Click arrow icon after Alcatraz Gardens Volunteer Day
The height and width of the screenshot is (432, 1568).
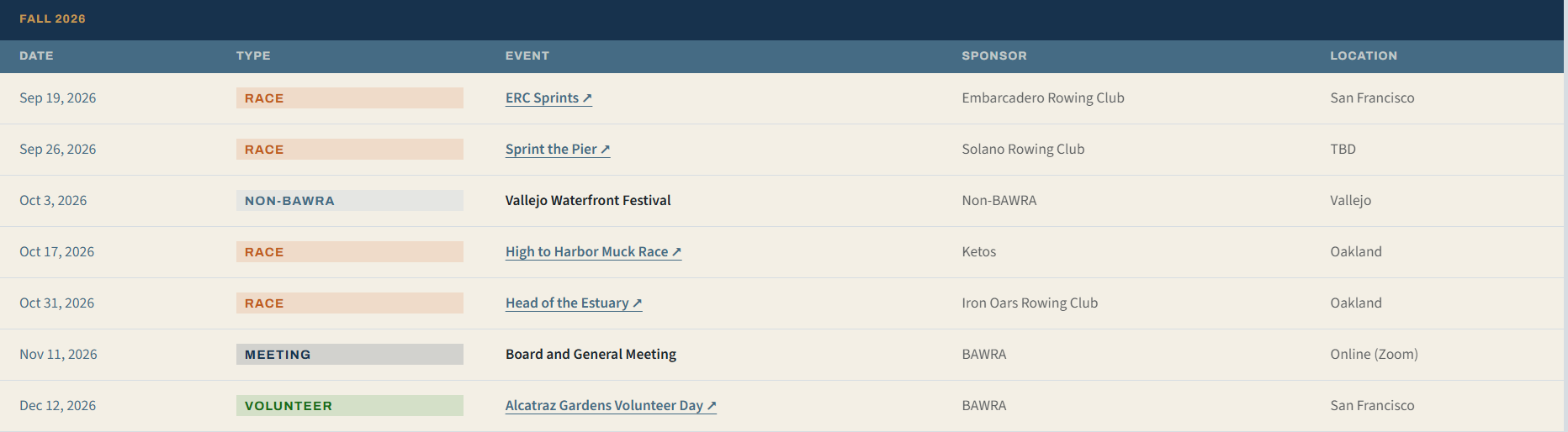coord(711,406)
